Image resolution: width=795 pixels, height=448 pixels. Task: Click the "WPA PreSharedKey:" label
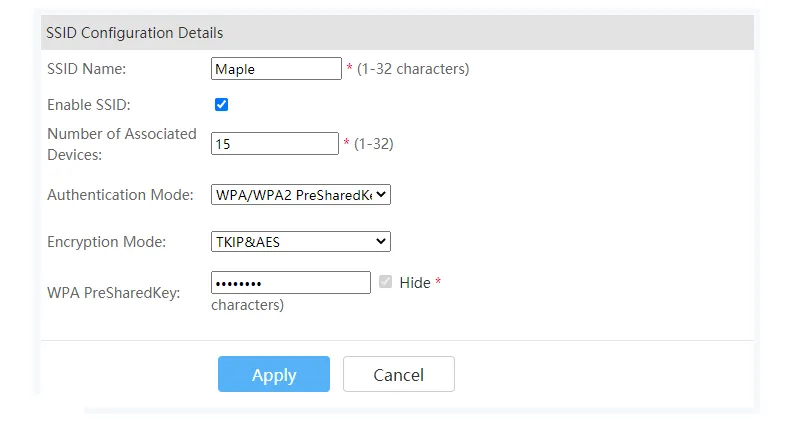114,293
